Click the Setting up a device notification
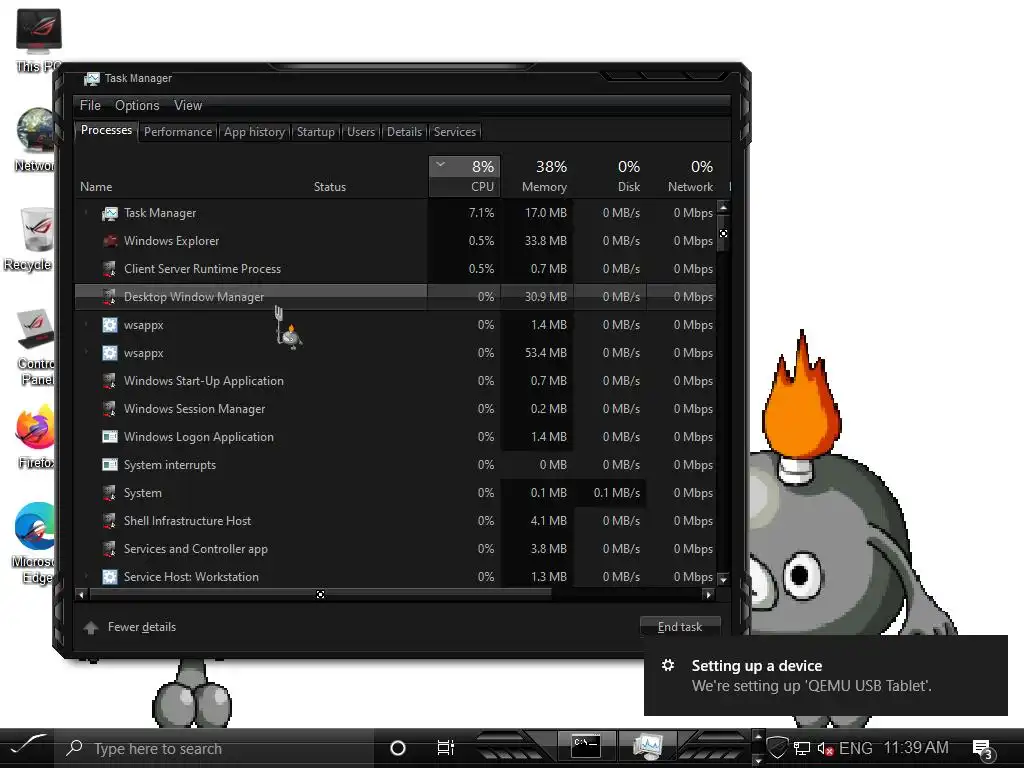The height and width of the screenshot is (768, 1024). [825, 675]
